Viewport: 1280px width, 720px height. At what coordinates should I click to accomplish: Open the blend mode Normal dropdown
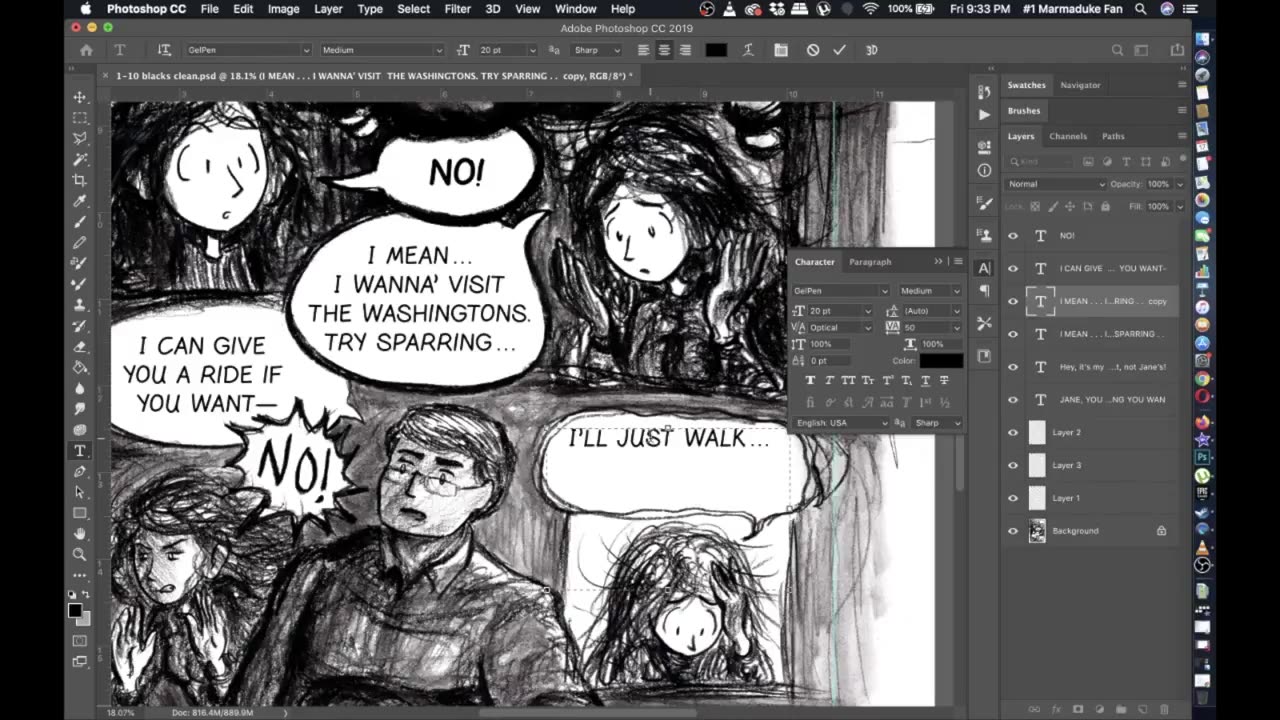coord(1056,184)
